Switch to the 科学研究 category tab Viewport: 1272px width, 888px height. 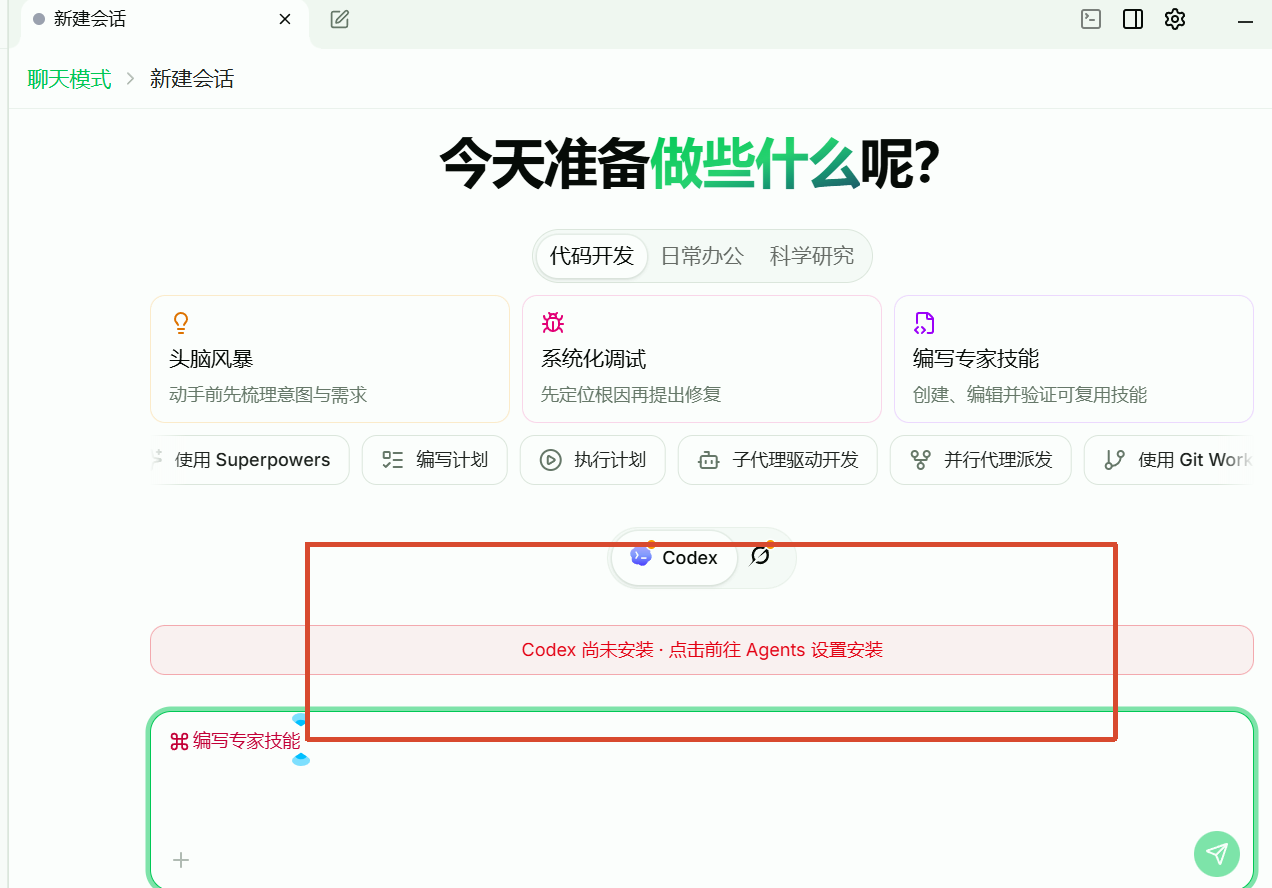(812, 256)
